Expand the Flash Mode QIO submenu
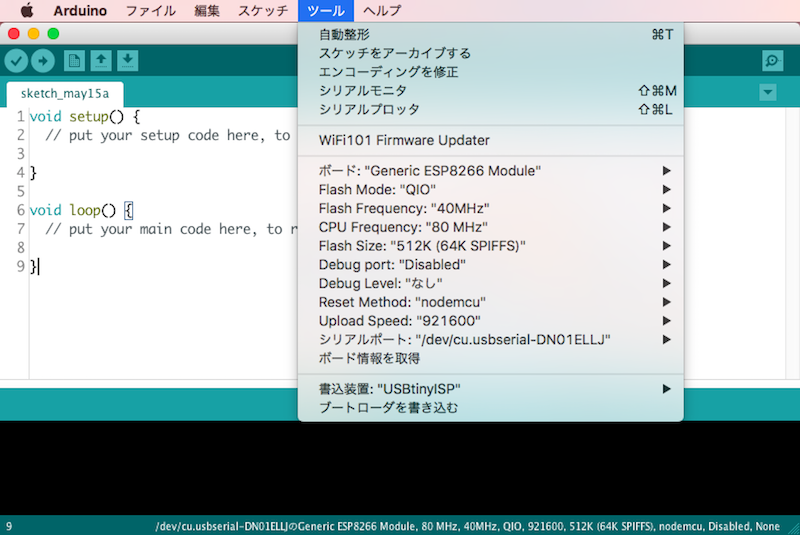 pos(490,190)
